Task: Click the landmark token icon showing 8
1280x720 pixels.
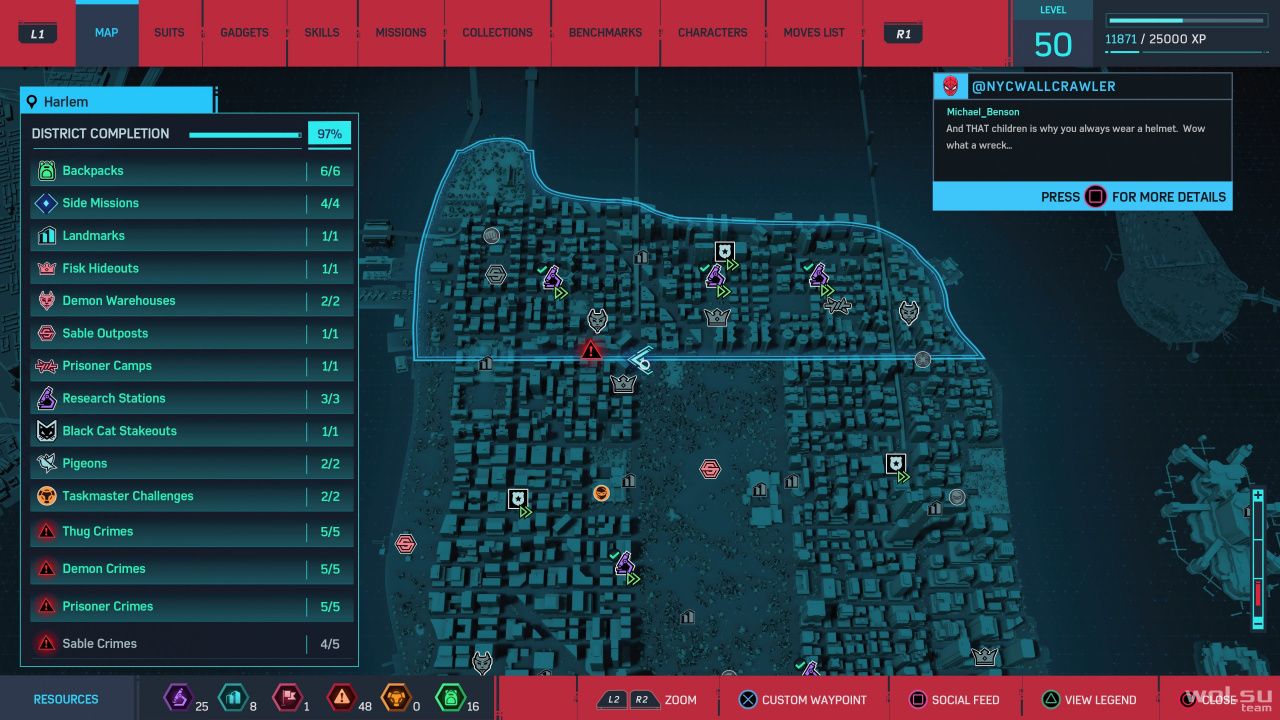Action: click(232, 697)
